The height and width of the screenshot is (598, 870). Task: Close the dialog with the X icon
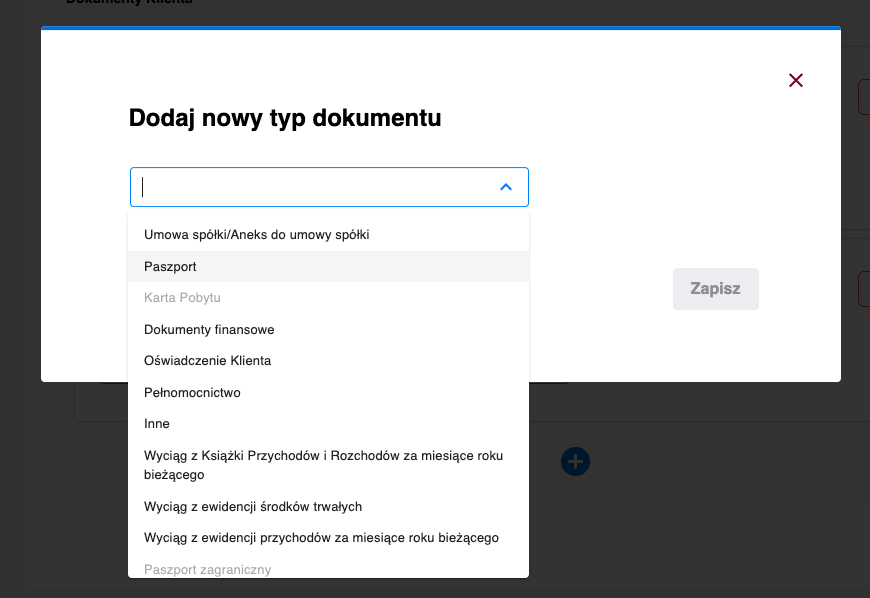795,81
